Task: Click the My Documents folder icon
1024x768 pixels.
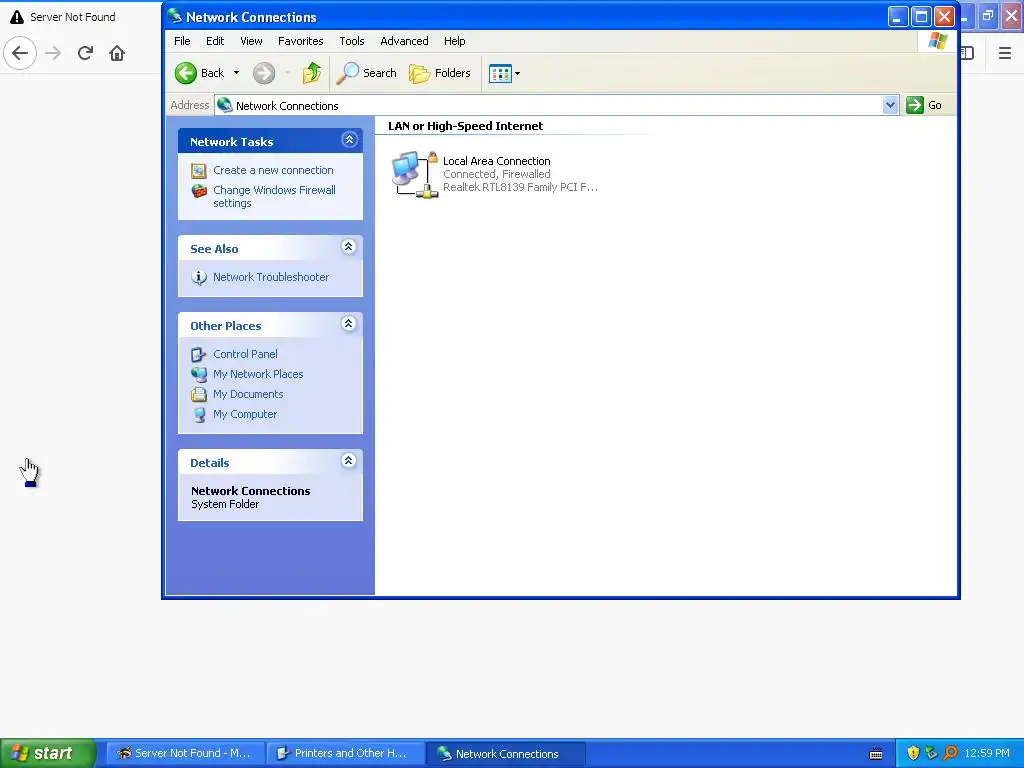Action: tap(199, 394)
